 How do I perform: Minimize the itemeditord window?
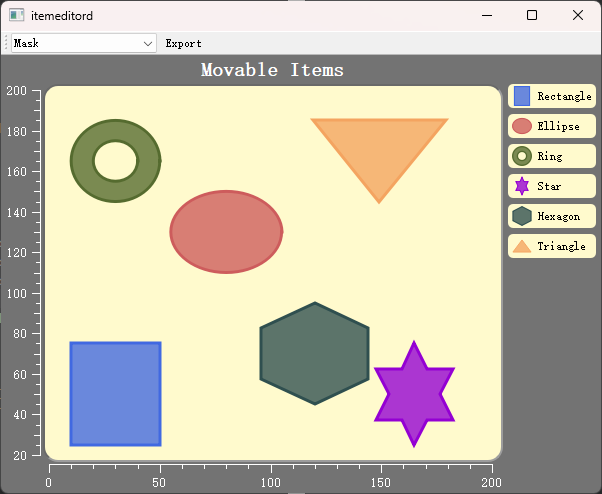tap(487, 15)
